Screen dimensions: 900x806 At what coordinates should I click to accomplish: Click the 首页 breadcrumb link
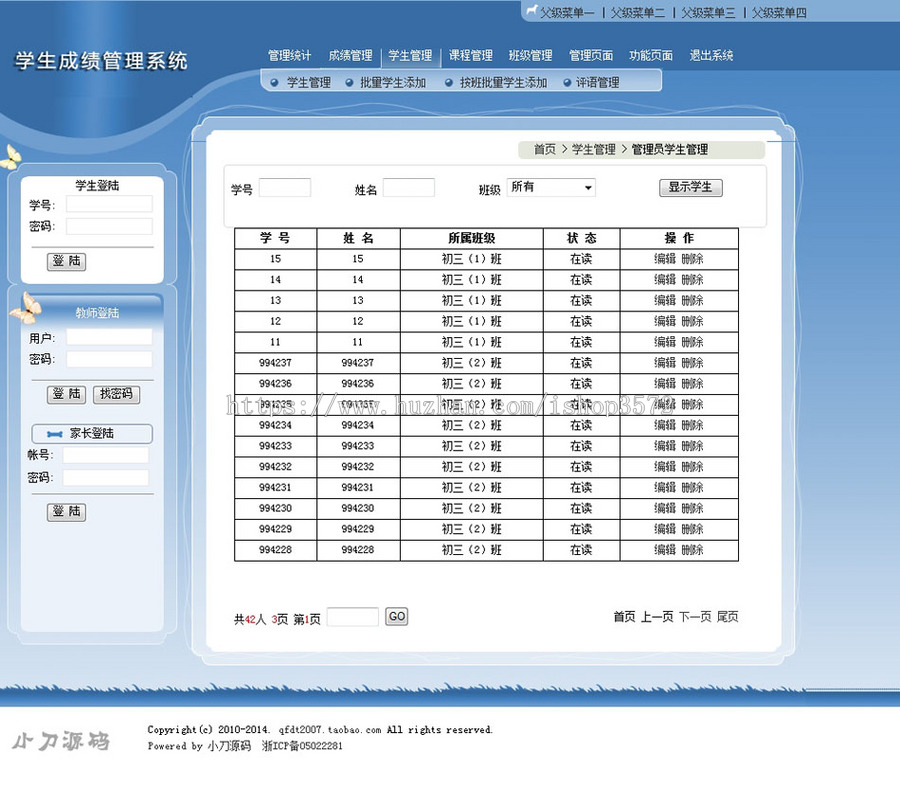point(545,149)
